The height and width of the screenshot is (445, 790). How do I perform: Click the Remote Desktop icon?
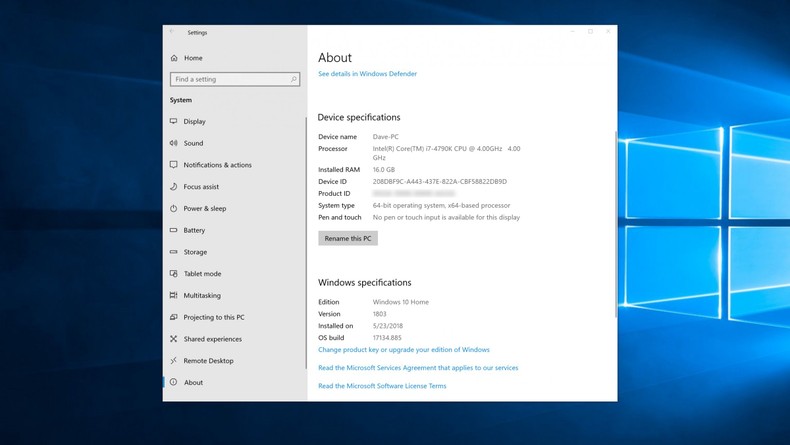pyautogui.click(x=174, y=361)
